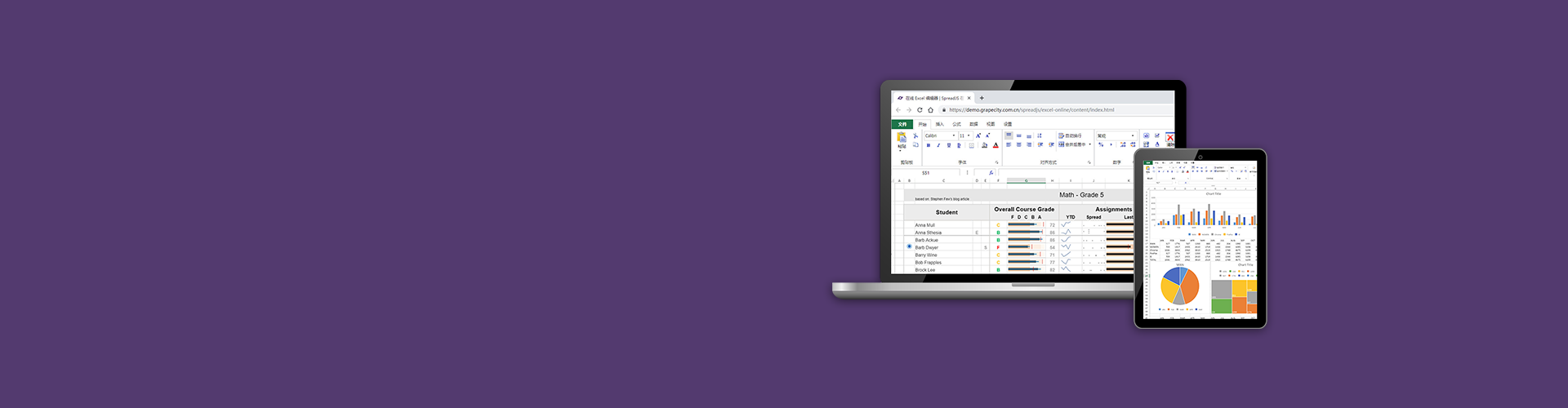The width and height of the screenshot is (1568, 408).
Task: Toggle Underline formatting in ribbon
Action: [x=949, y=145]
